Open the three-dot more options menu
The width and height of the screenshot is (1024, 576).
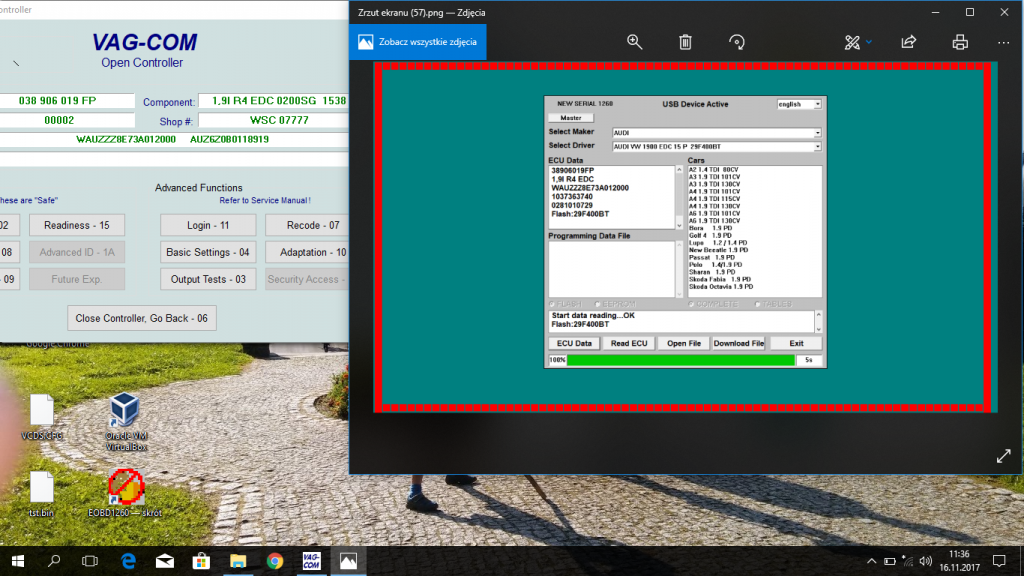(x=1004, y=42)
